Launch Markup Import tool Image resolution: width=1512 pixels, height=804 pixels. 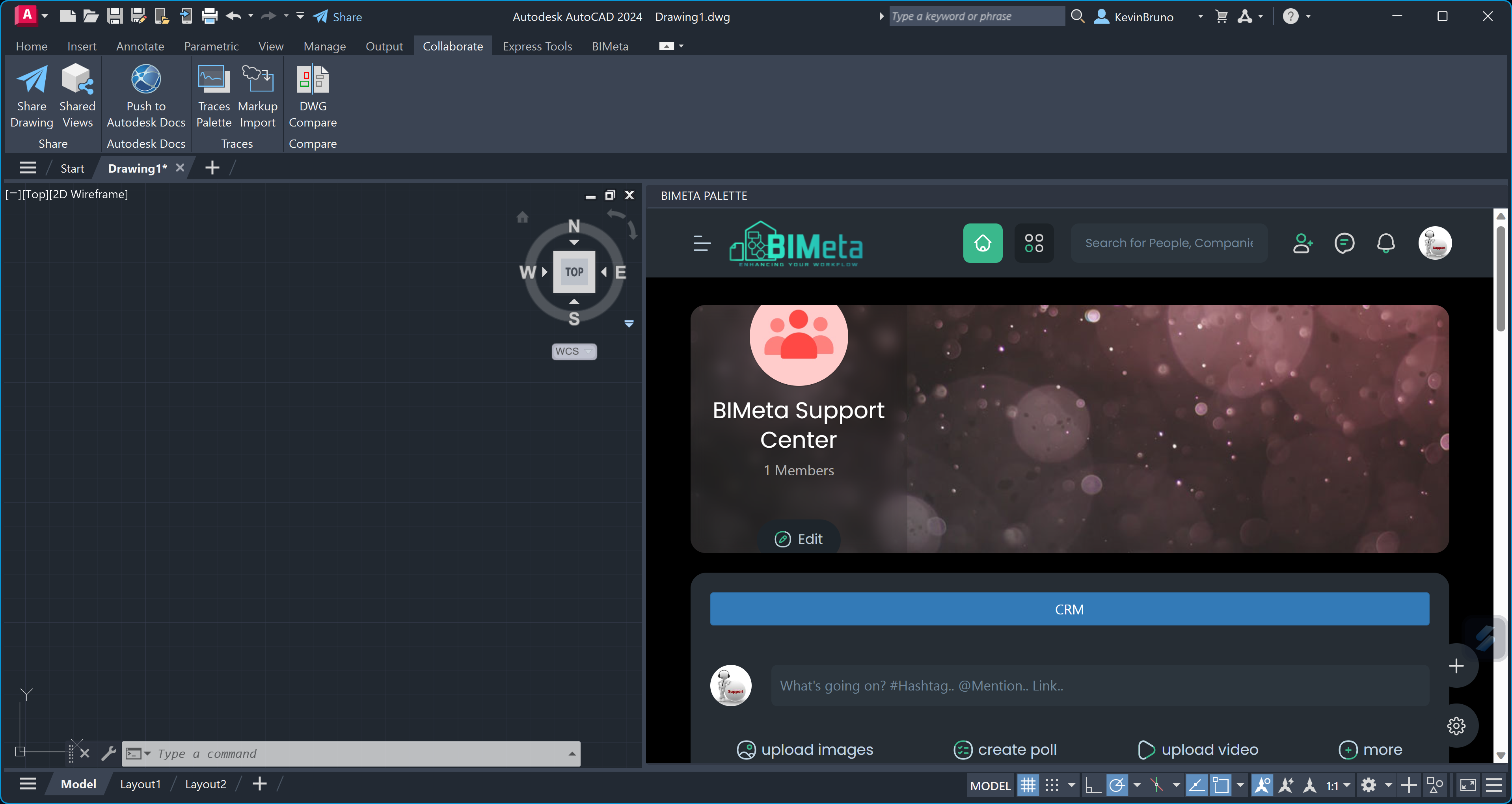[258, 97]
